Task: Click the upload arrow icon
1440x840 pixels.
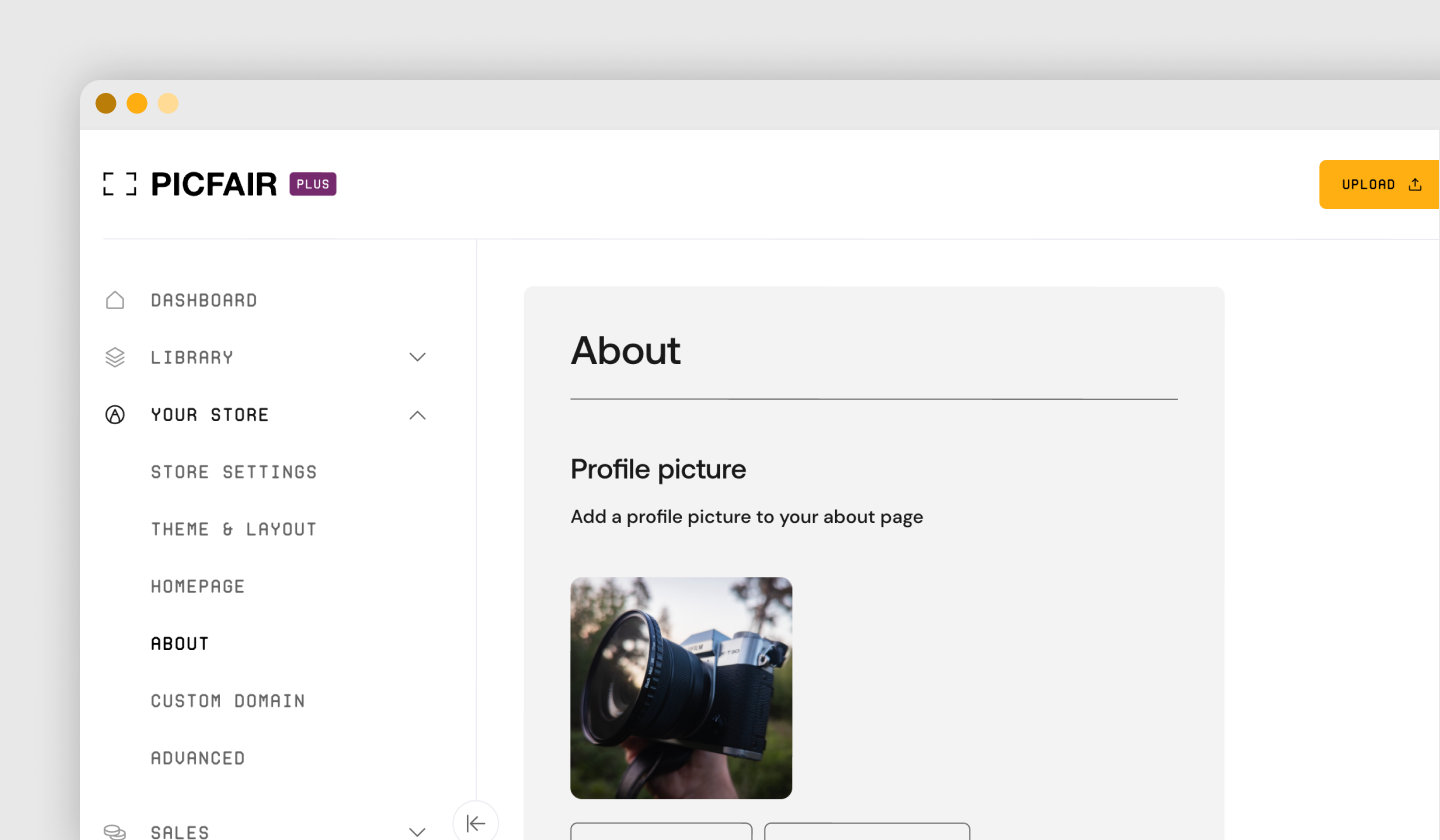Action: point(1415,185)
